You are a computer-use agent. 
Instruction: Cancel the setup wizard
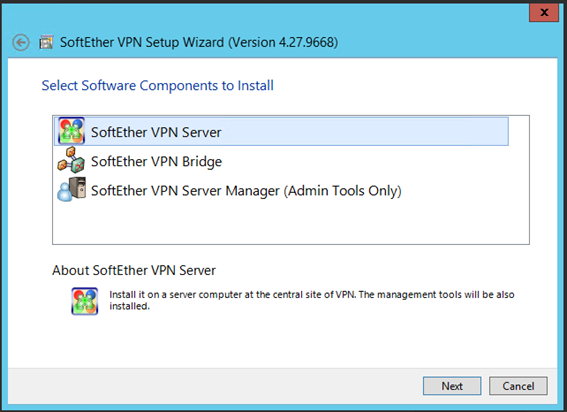pos(518,386)
